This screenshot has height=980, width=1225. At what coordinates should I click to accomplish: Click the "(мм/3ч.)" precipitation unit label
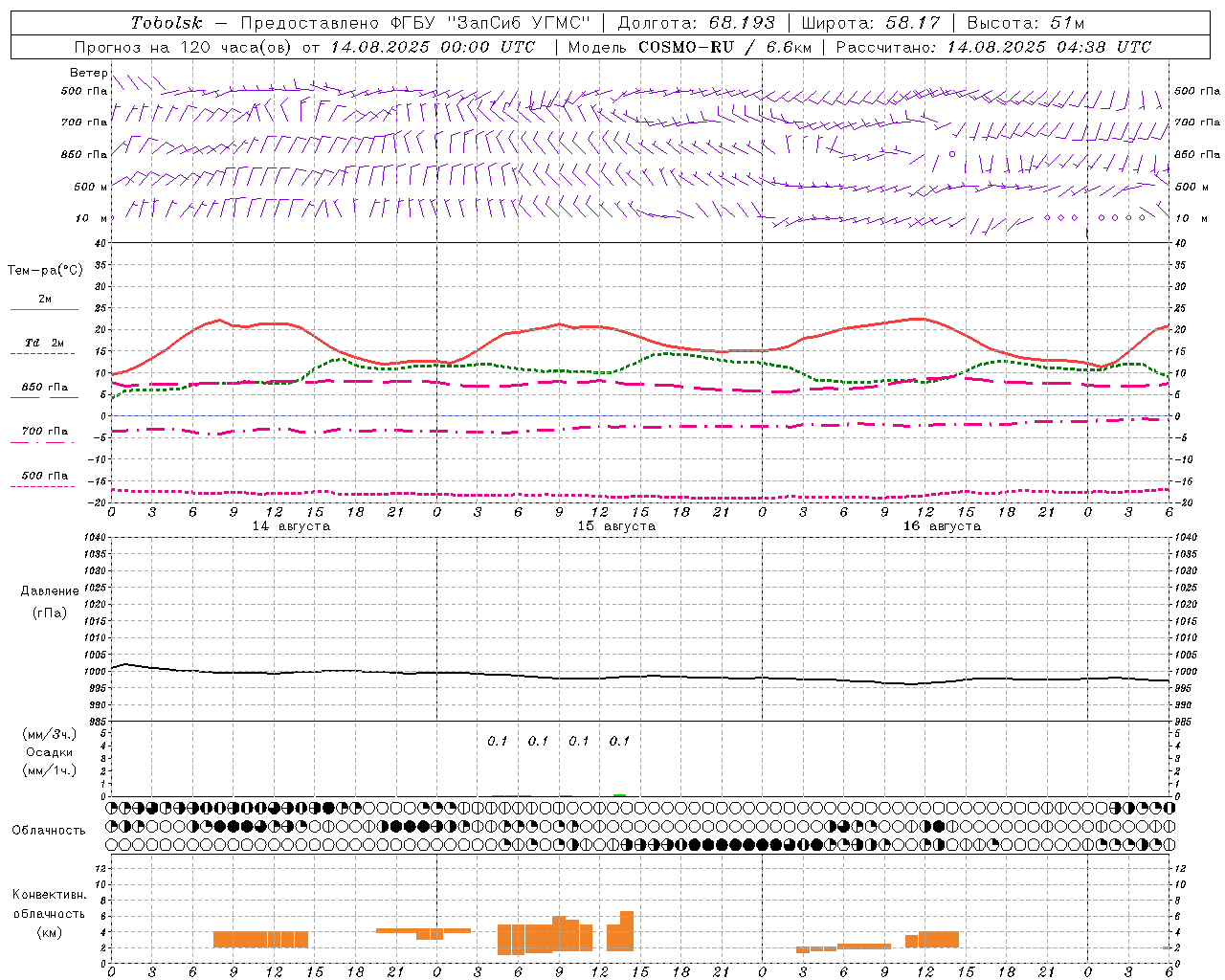(x=50, y=734)
